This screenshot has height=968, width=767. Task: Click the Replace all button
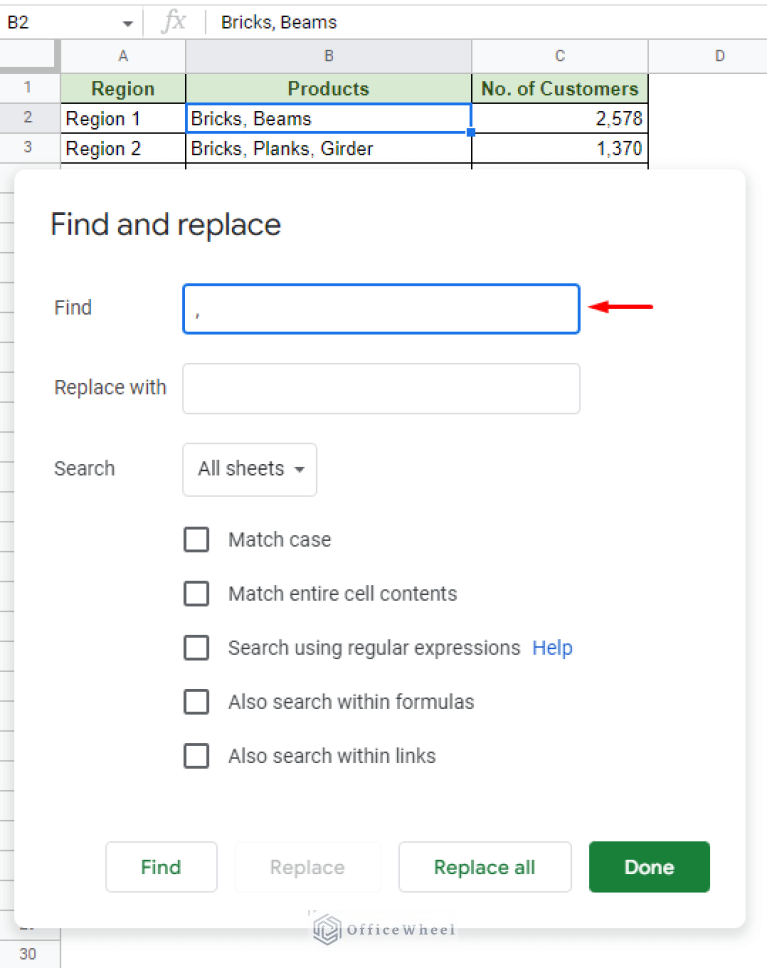click(484, 867)
